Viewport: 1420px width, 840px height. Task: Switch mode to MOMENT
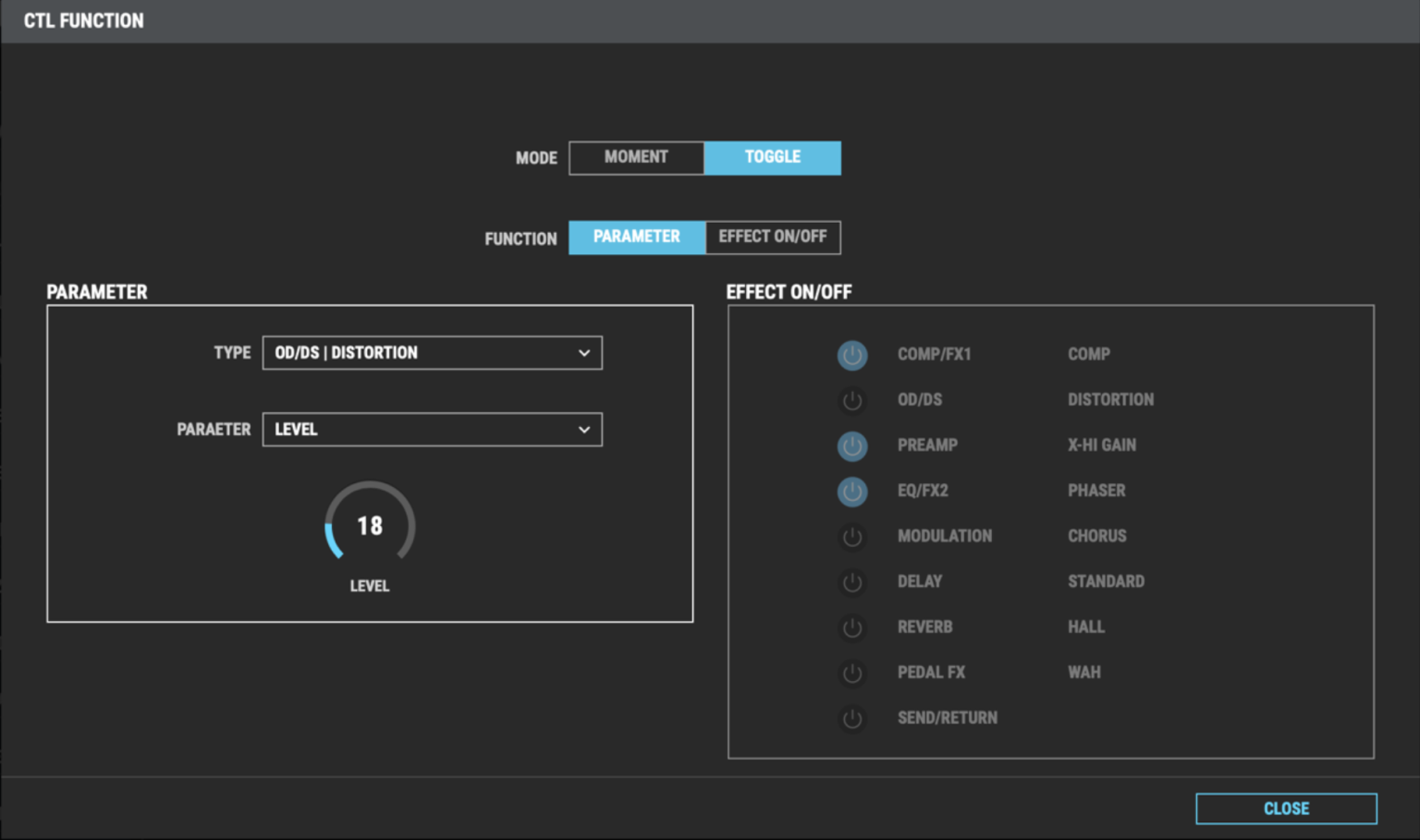point(636,157)
